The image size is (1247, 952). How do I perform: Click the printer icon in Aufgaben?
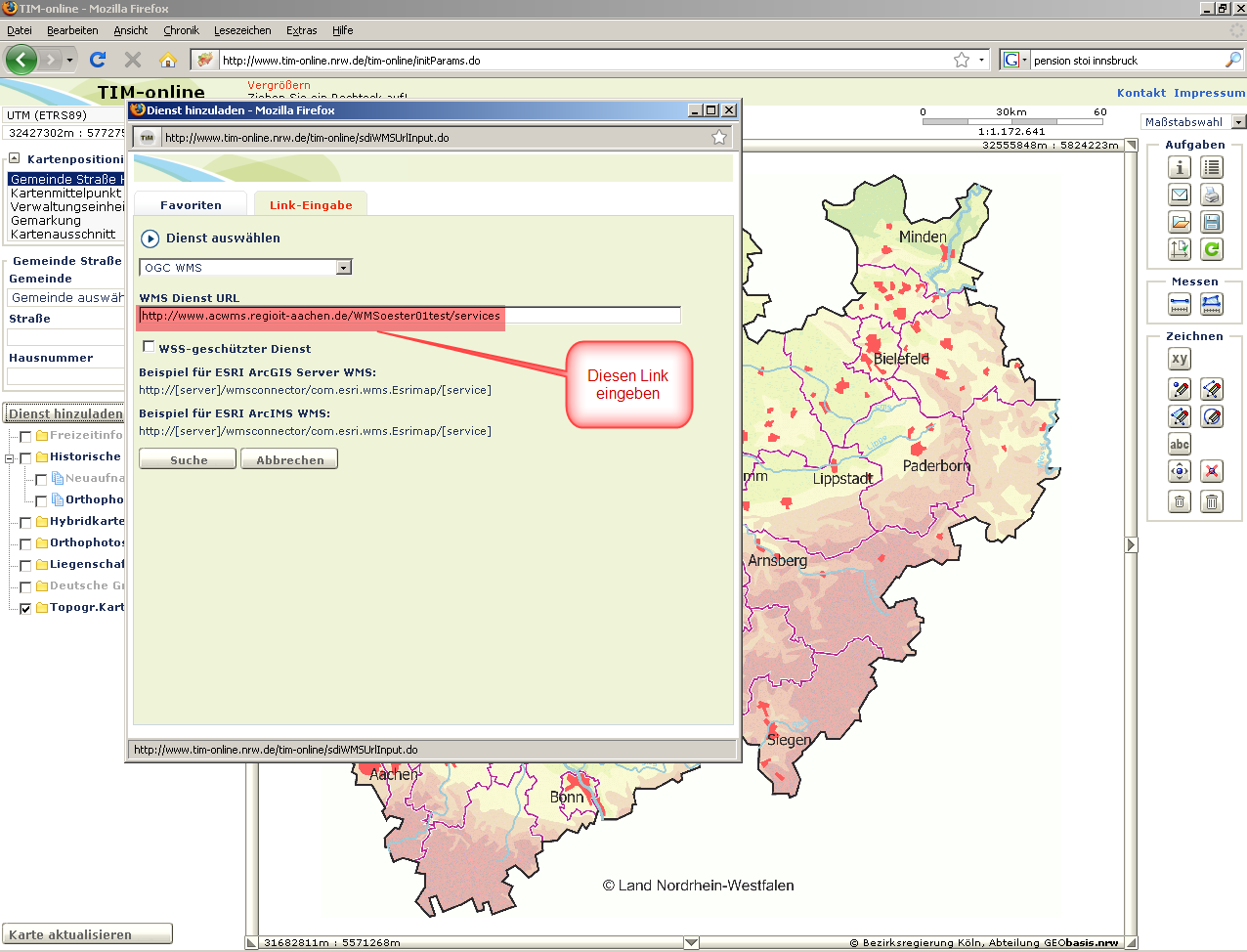click(x=1212, y=195)
